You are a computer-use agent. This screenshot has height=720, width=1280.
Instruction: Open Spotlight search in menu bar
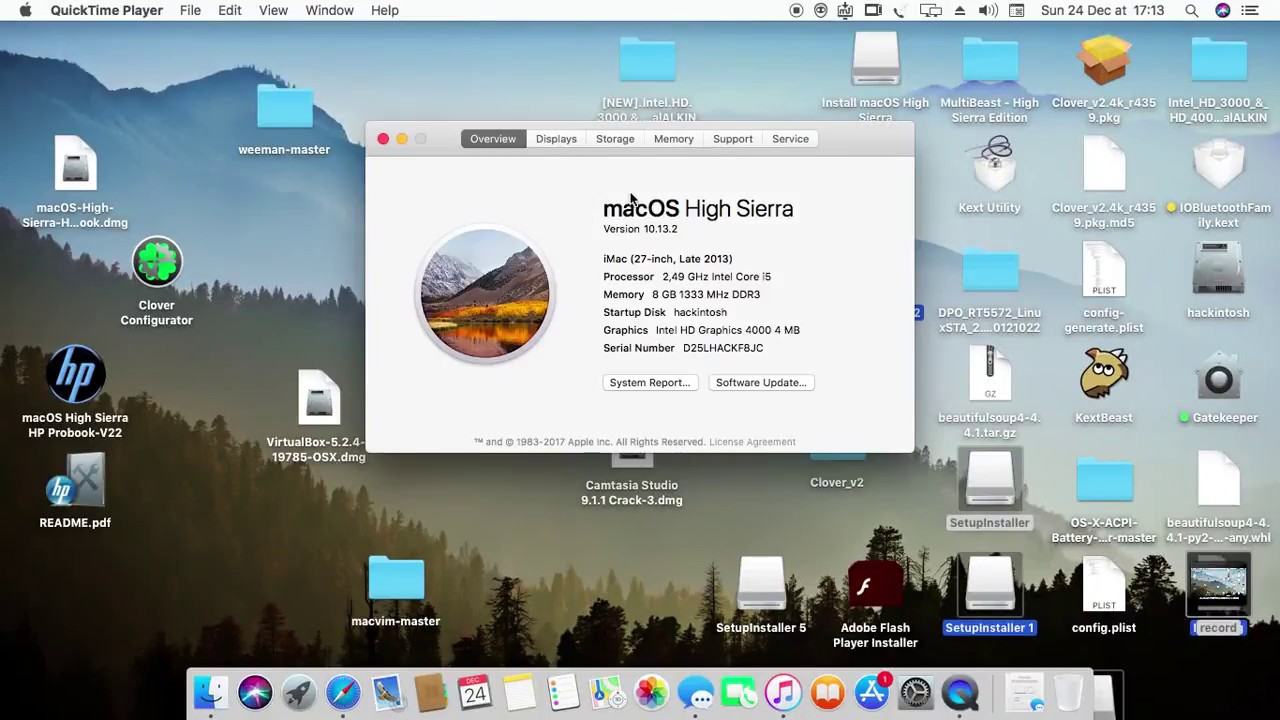1191,10
